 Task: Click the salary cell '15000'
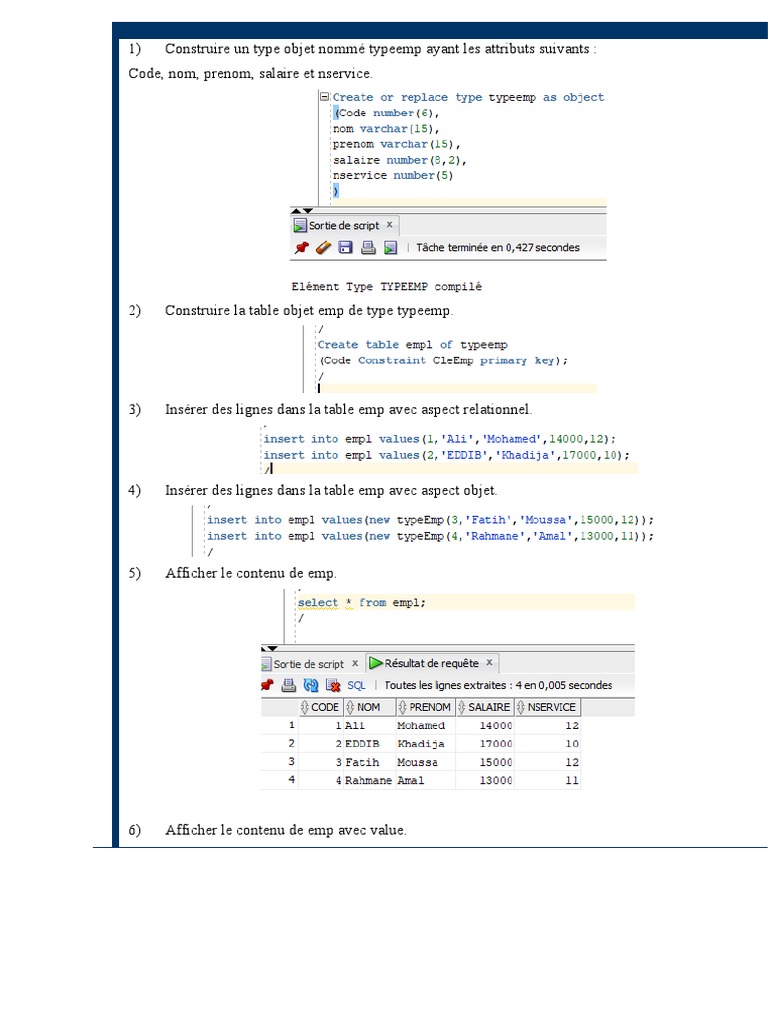[x=485, y=762]
